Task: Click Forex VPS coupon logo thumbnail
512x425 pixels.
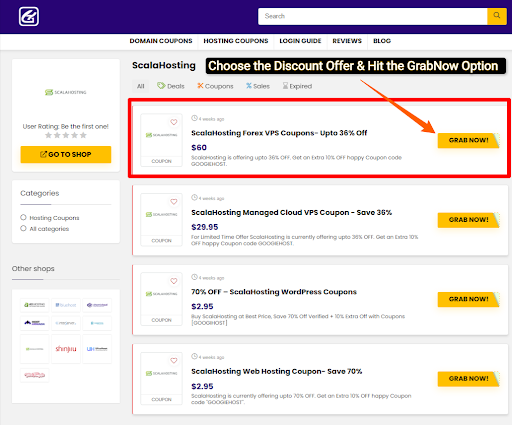Action: 161,135
